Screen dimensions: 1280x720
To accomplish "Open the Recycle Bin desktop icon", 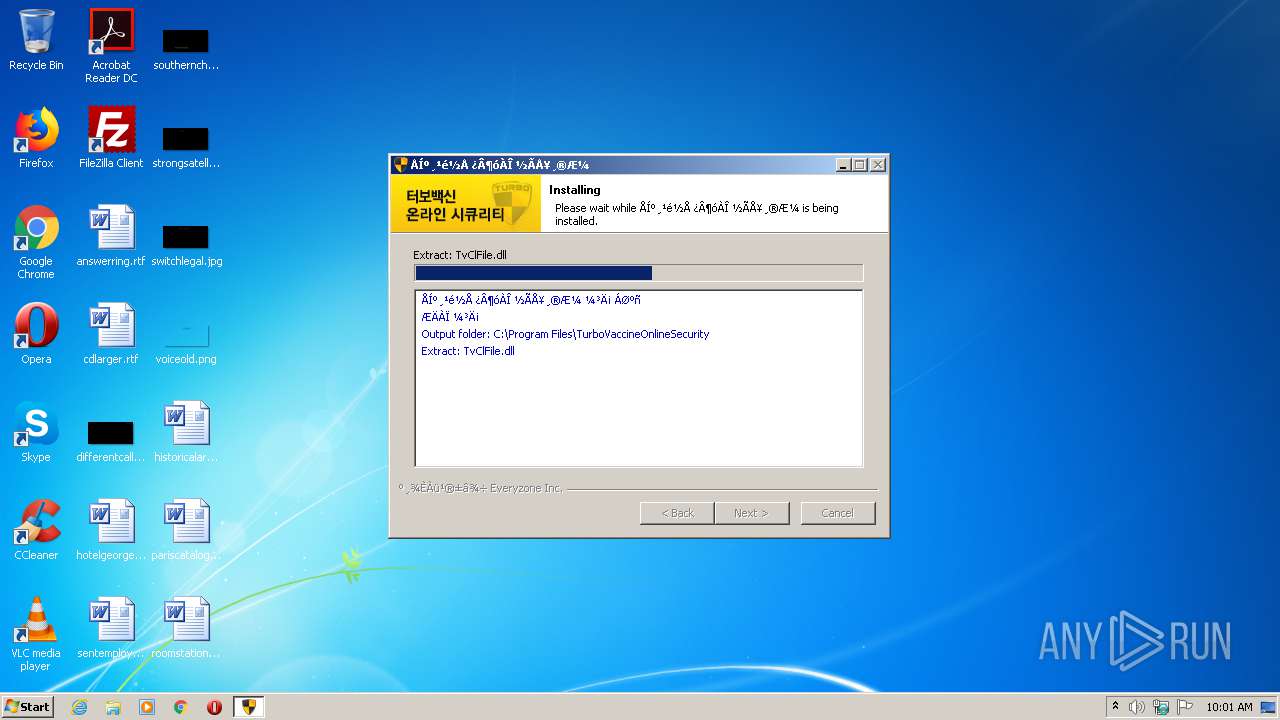I will click(x=36, y=40).
